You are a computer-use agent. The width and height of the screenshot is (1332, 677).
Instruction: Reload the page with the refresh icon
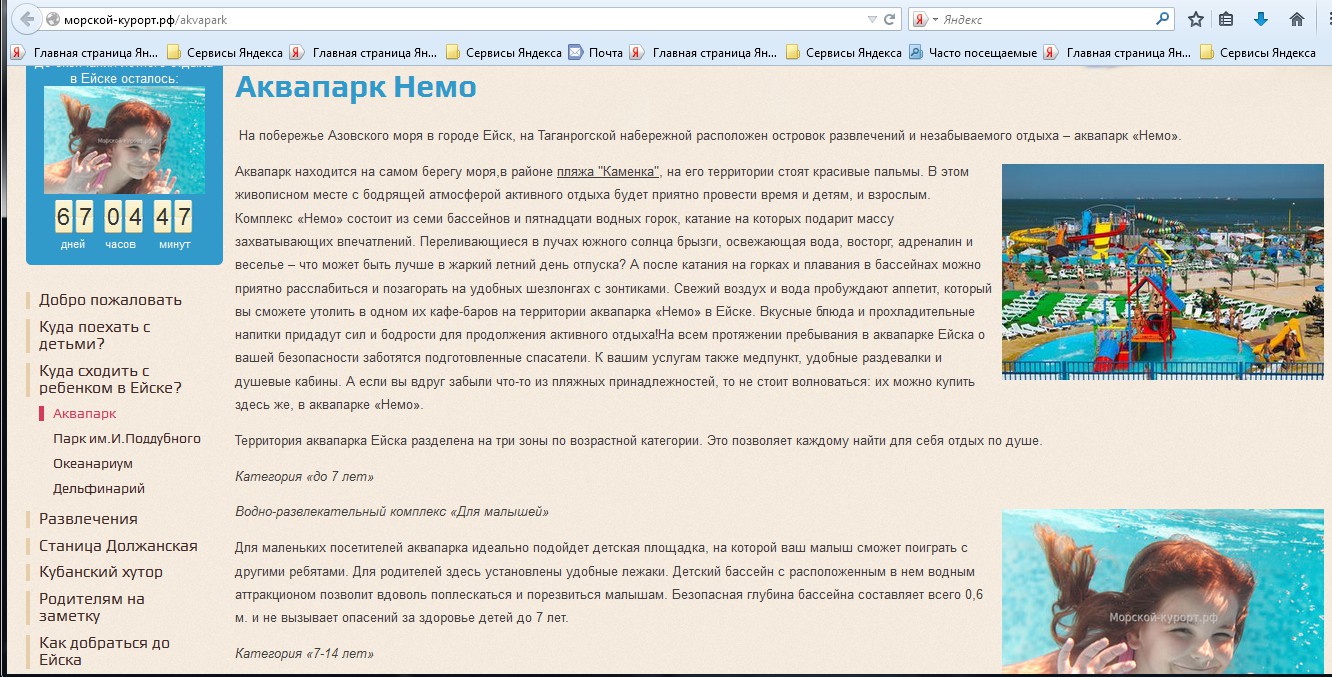click(889, 19)
